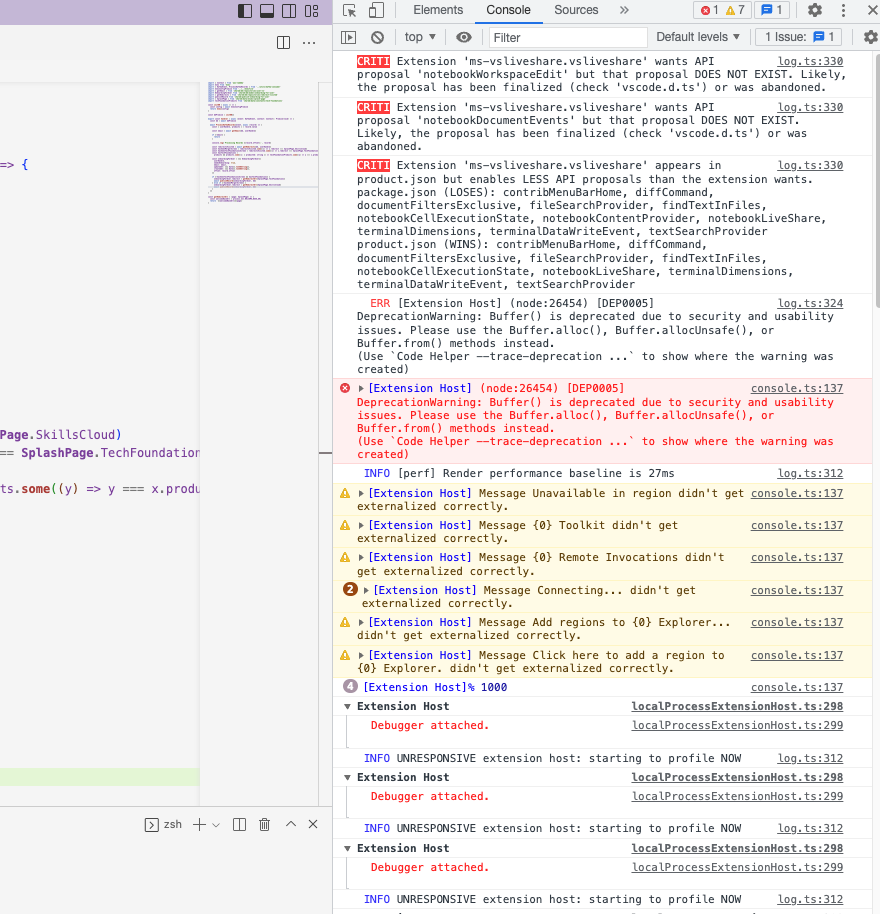Create a live expression with eye icon

[464, 37]
